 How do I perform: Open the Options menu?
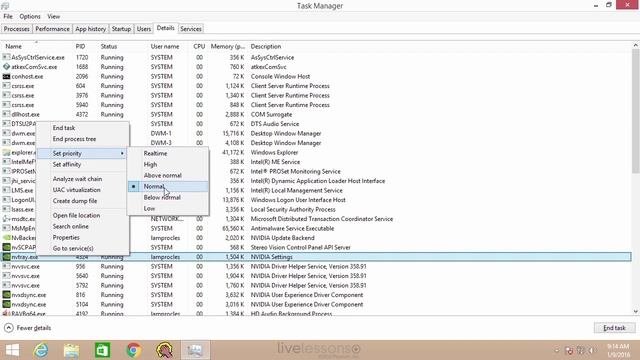30,16
